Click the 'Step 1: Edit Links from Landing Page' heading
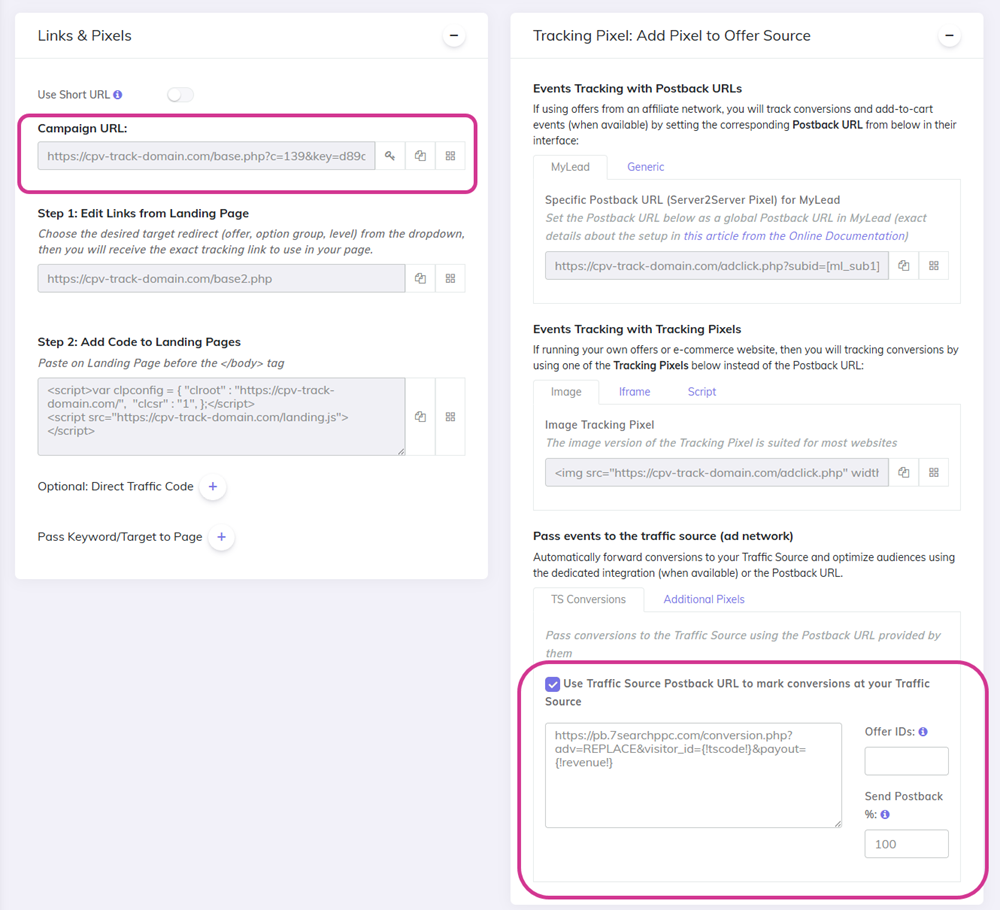 point(143,214)
